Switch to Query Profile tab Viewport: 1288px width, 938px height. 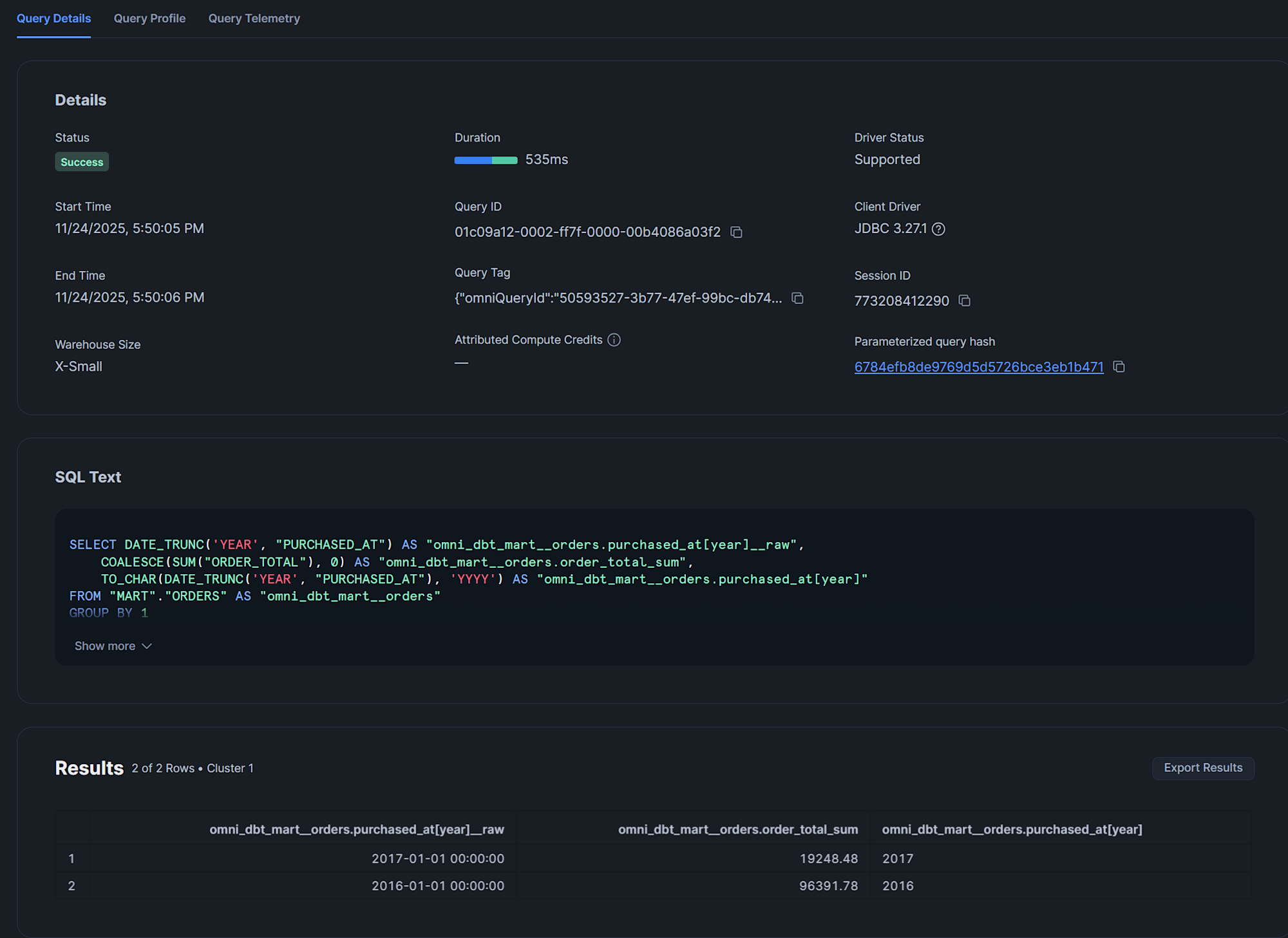149,19
